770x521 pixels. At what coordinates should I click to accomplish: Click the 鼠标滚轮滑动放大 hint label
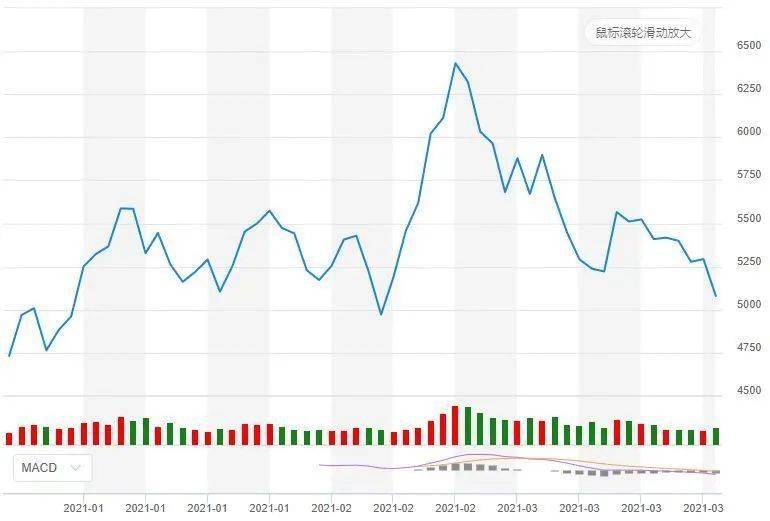tap(643, 33)
